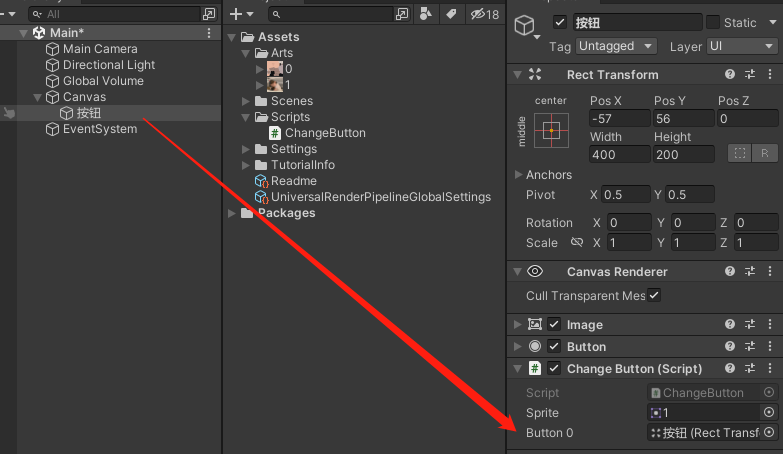
Task: Open the Hierarchy search type picker icon
Action: click(209, 14)
